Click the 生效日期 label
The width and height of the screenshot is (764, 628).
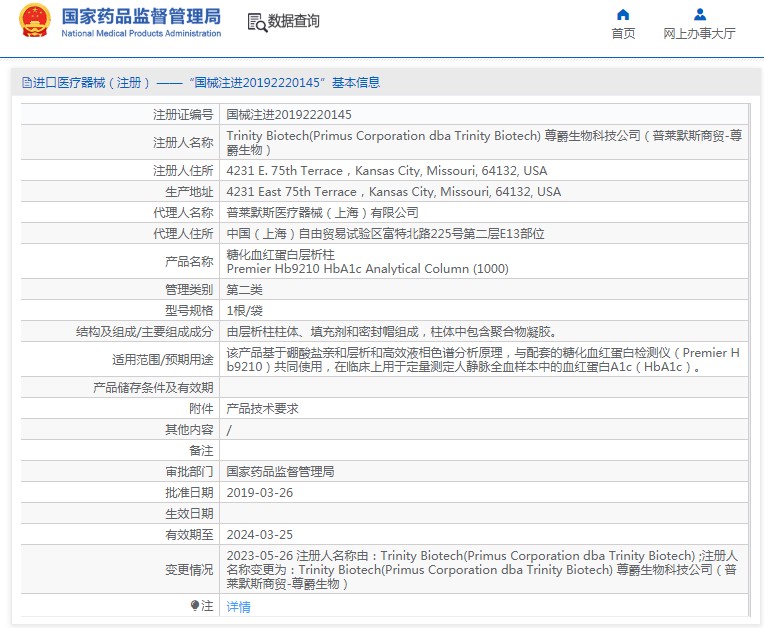click(x=189, y=514)
